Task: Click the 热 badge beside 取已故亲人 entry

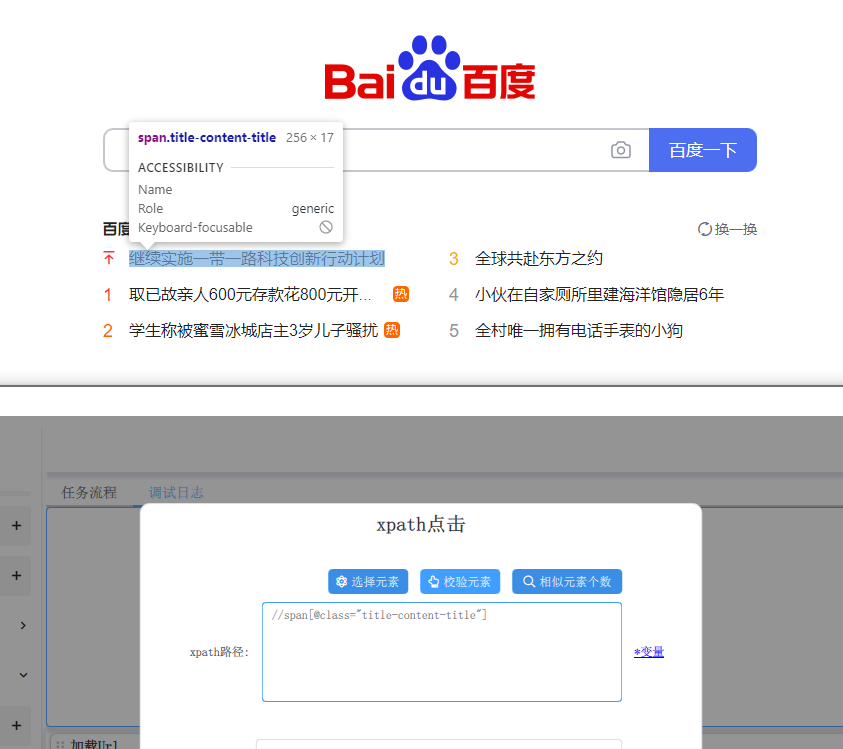Action: coord(401,294)
